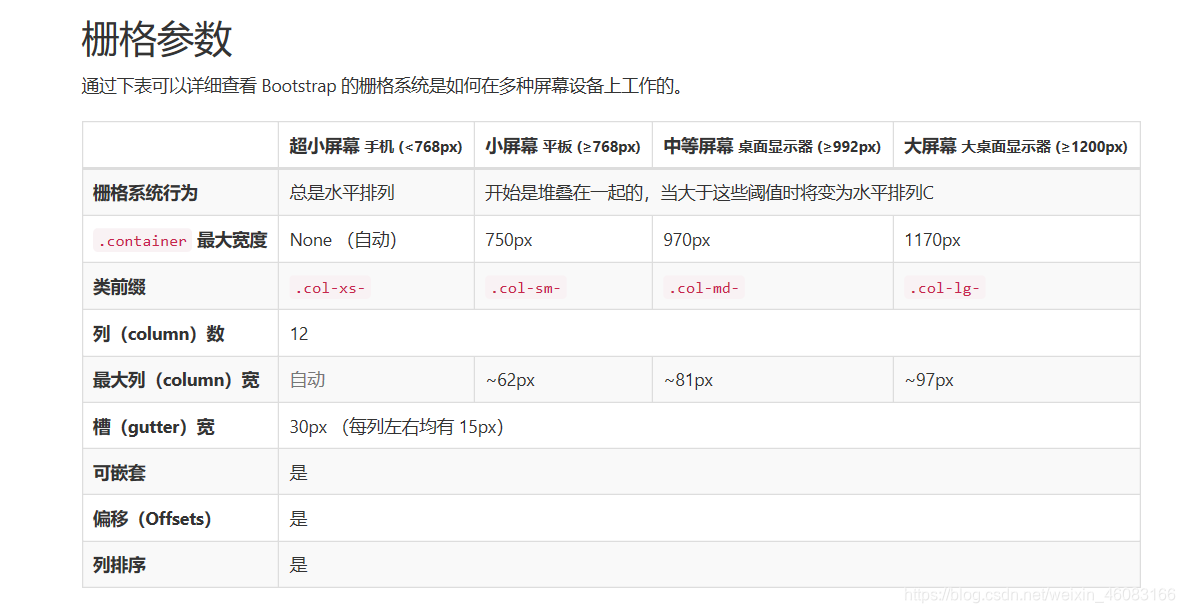Click the .col-lg- code snippet

pos(945,288)
